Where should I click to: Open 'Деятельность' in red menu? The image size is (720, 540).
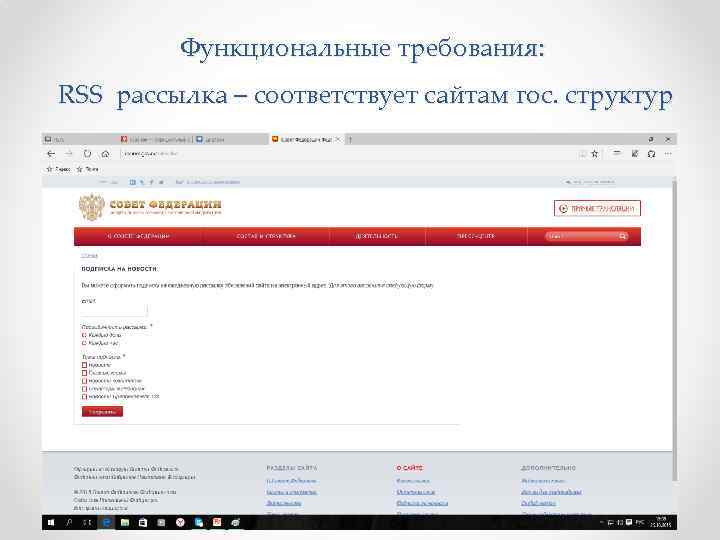[x=377, y=236]
